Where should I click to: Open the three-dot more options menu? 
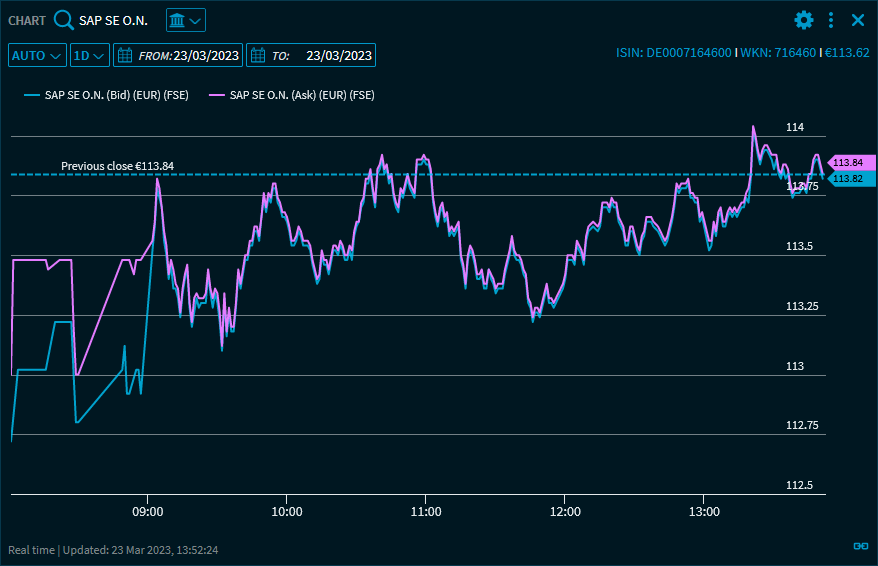831,20
